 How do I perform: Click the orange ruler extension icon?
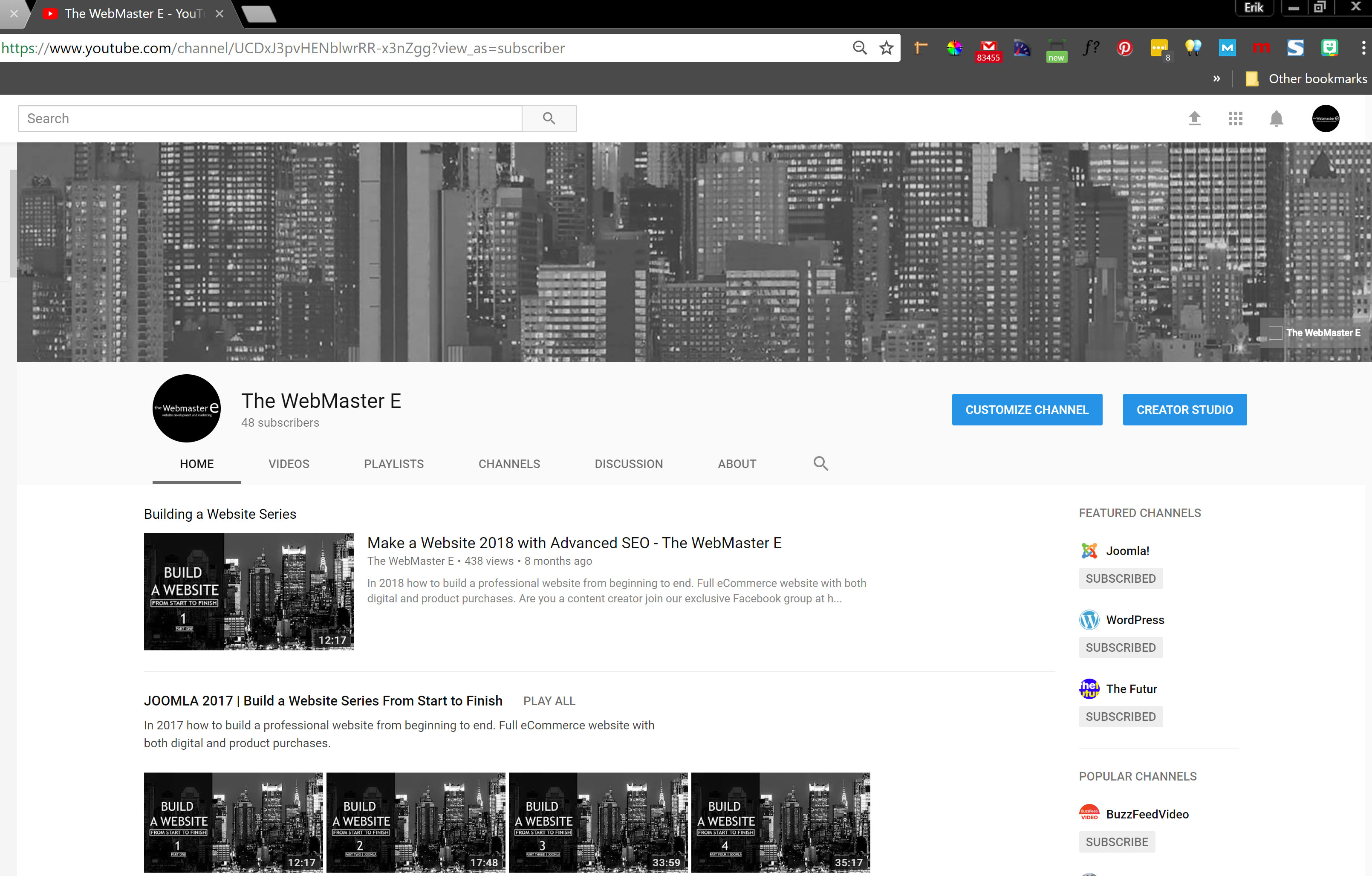920,48
